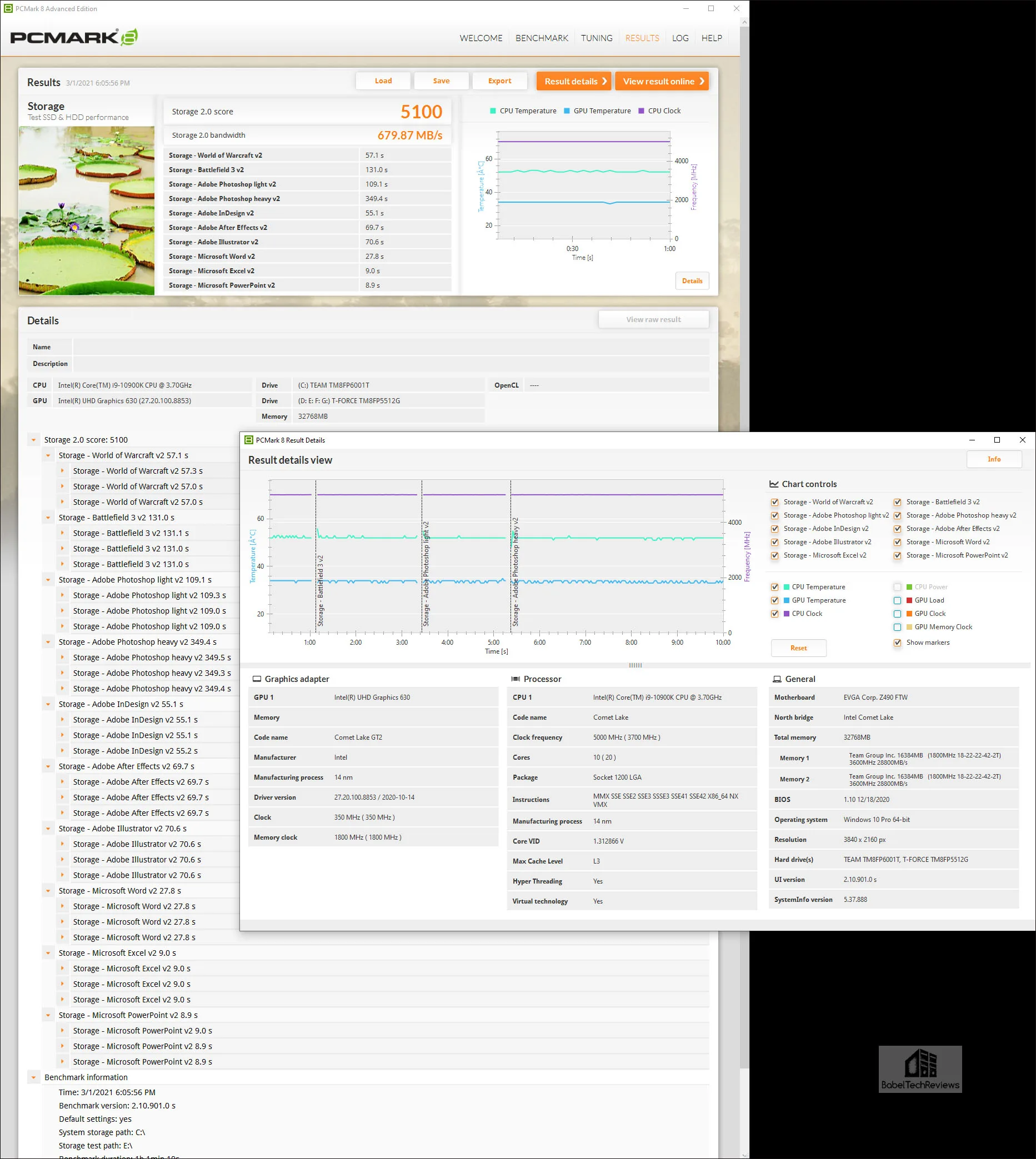Uncheck Storage - World of Warcraft v2 chart checkbox
Screen dimensions: 1036x1159
[774, 502]
